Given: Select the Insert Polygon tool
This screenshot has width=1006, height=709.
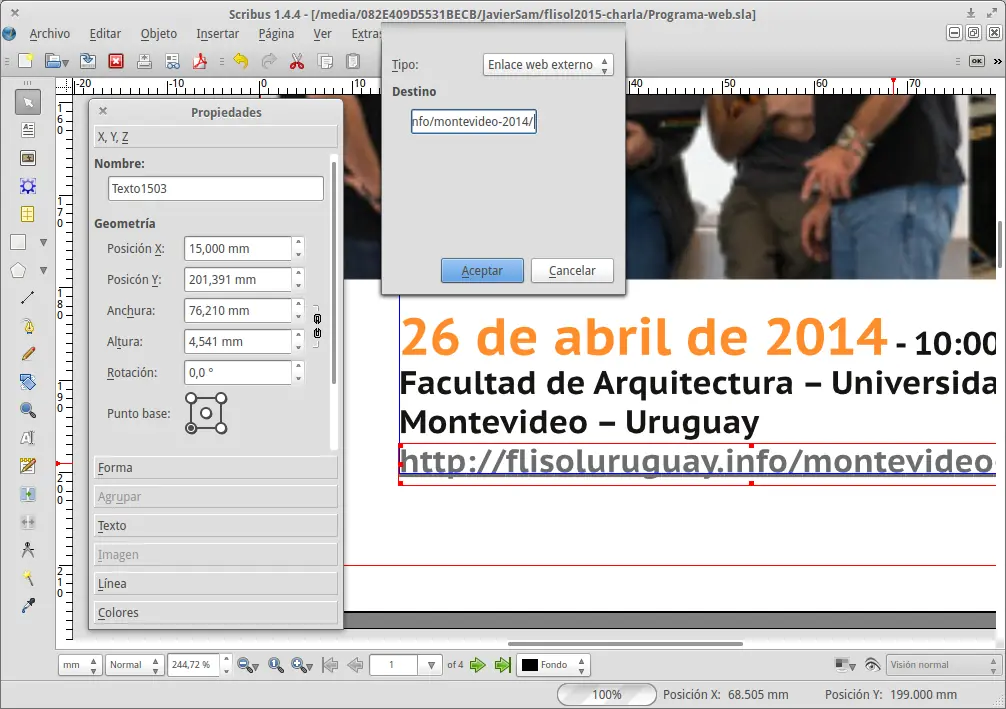Looking at the screenshot, I should (x=18, y=270).
